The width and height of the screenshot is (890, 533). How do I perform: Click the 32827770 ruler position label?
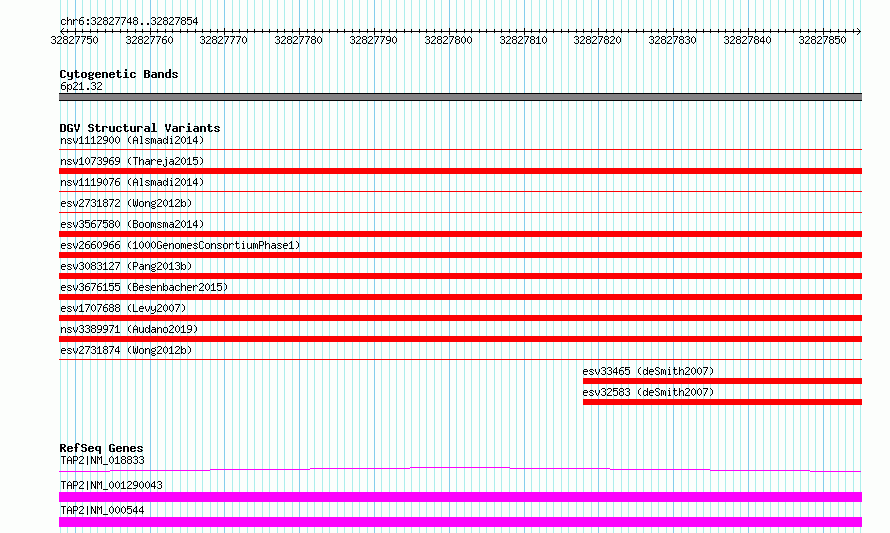click(x=224, y=40)
